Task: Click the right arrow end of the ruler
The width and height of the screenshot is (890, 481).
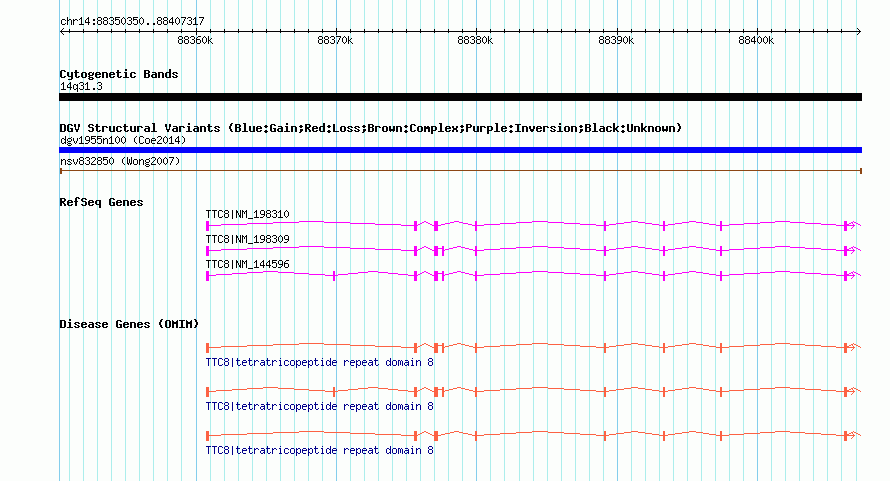Action: (x=858, y=32)
